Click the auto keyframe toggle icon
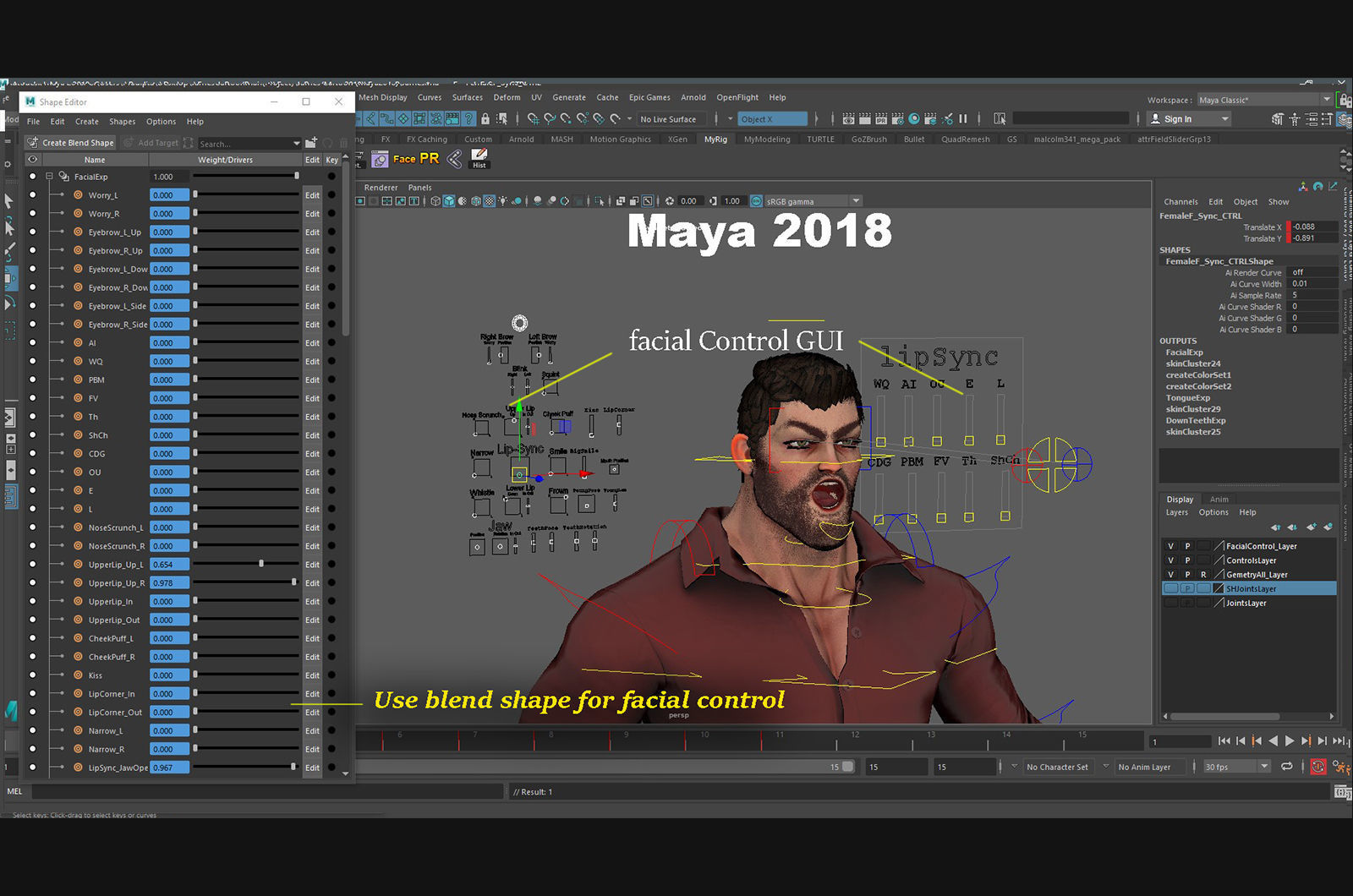The image size is (1353, 896). coord(1317,767)
